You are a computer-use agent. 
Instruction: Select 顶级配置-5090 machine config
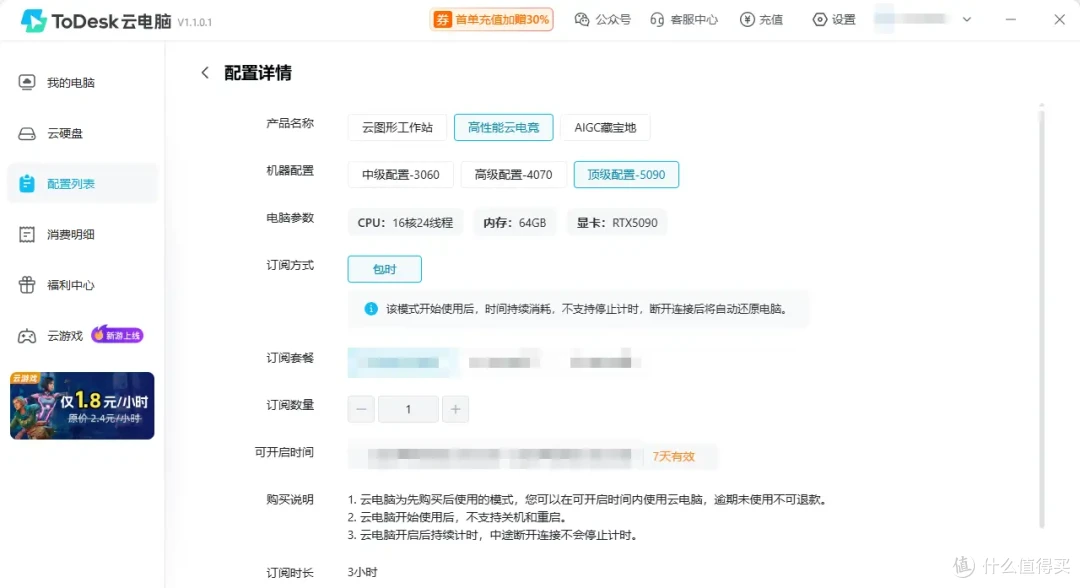click(626, 174)
